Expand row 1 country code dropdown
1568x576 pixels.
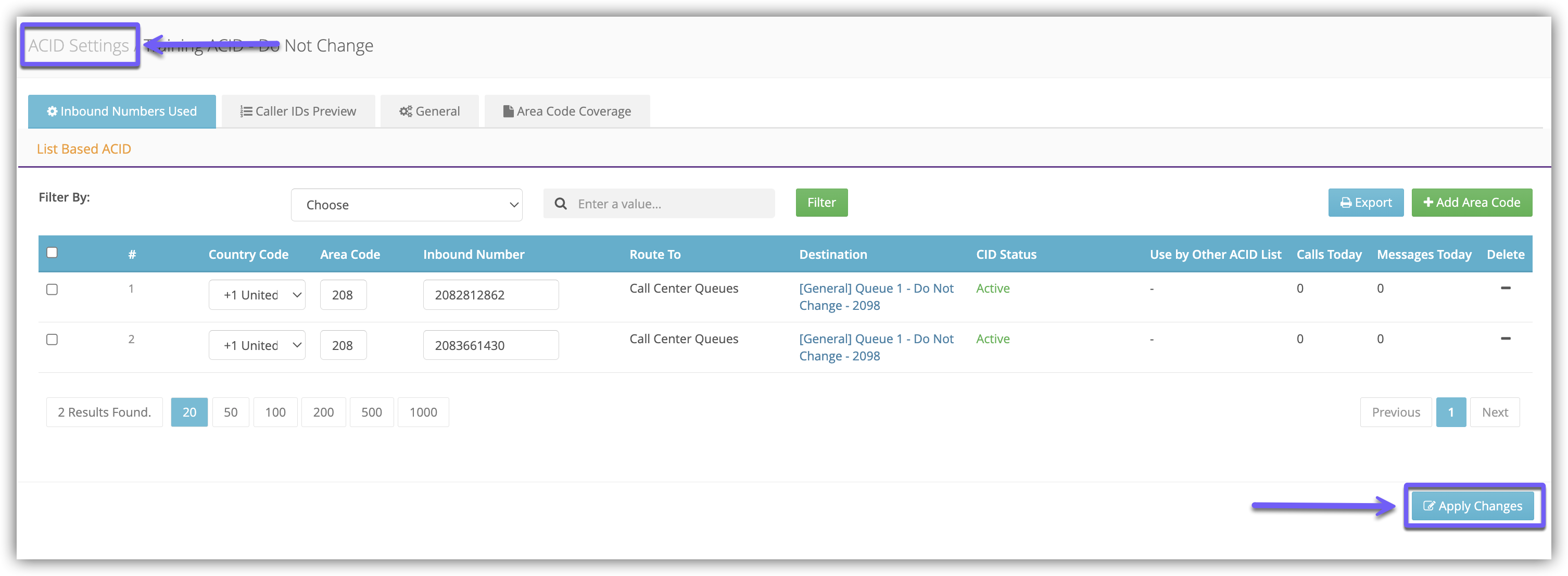257,295
